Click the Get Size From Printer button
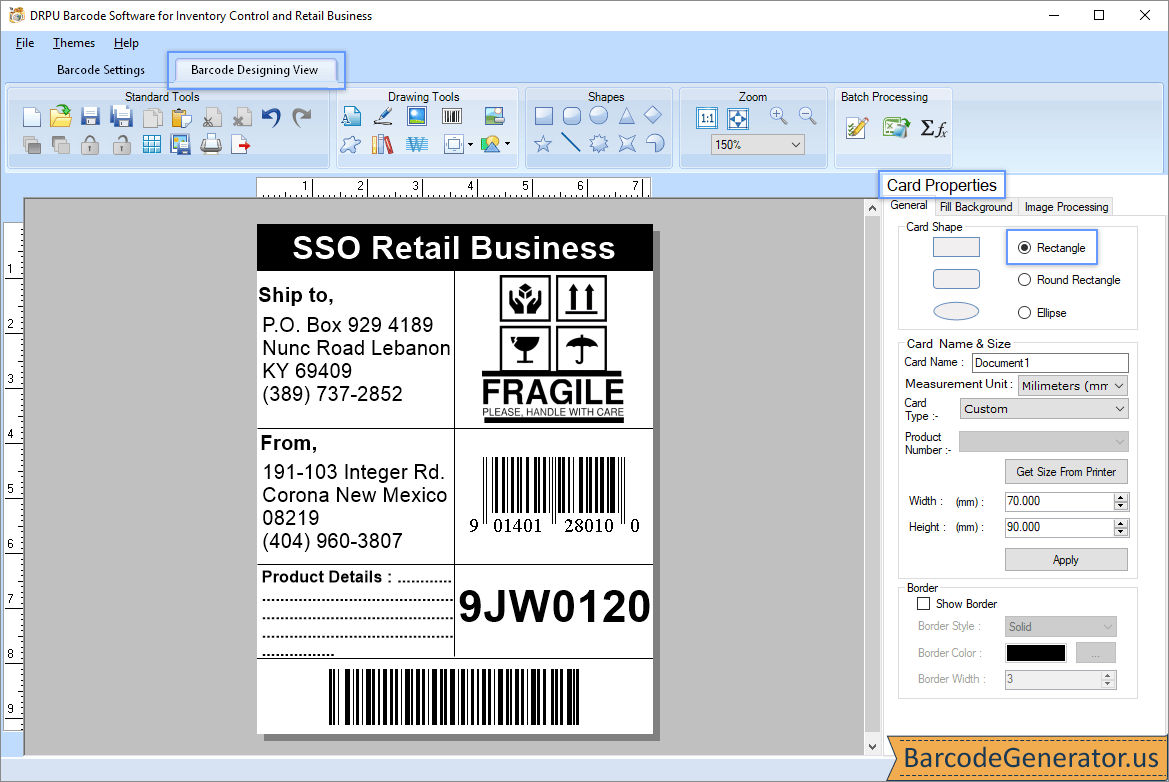 coord(1066,472)
